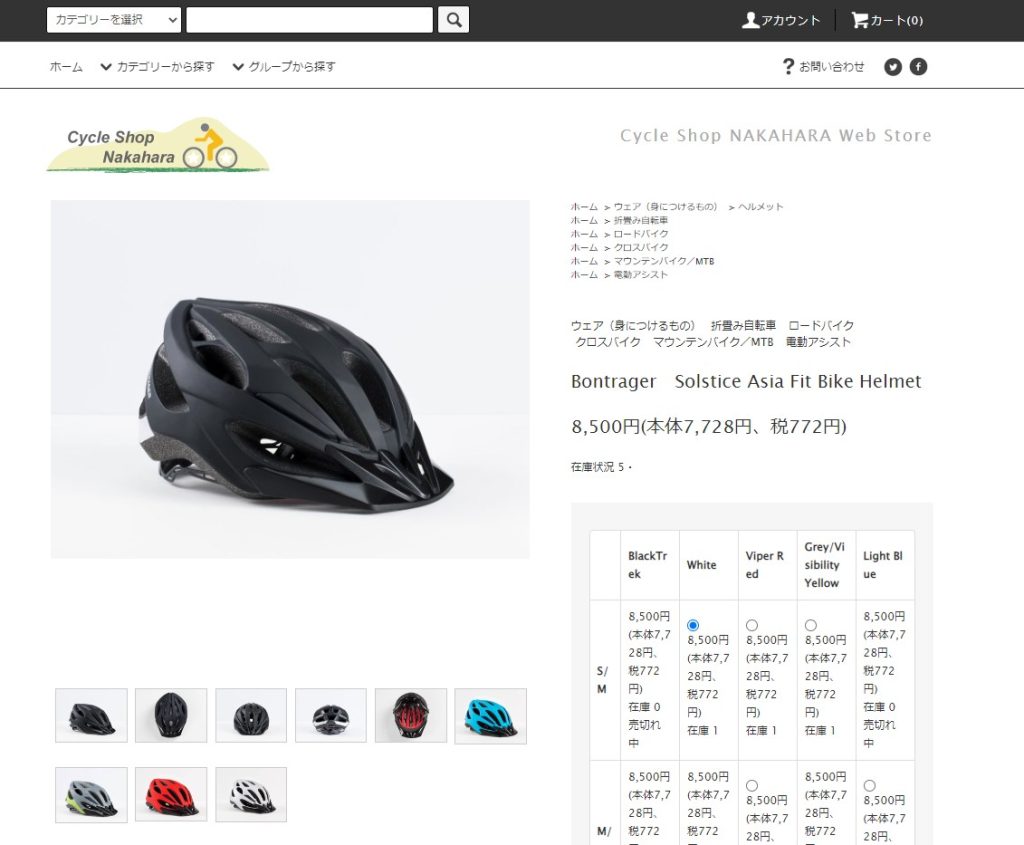
Task: Select the light blue helmet thumbnail
Action: (x=490, y=716)
